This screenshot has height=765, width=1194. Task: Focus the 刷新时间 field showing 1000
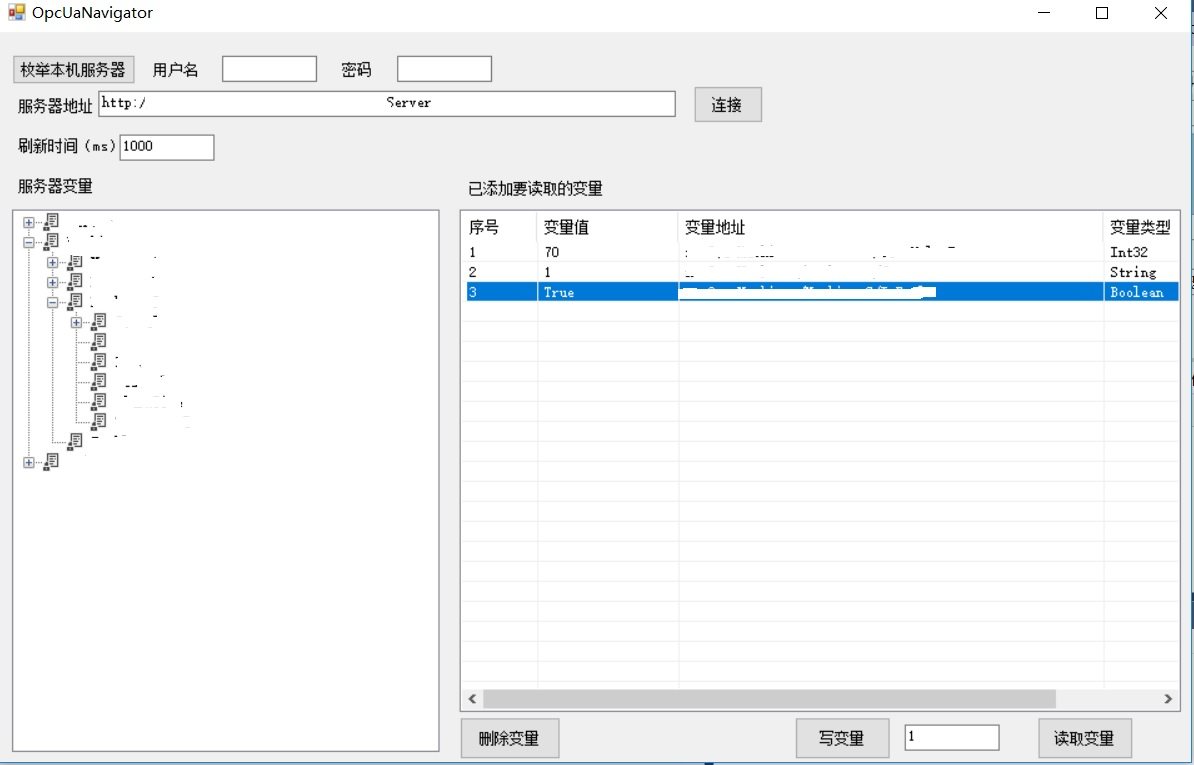(167, 147)
